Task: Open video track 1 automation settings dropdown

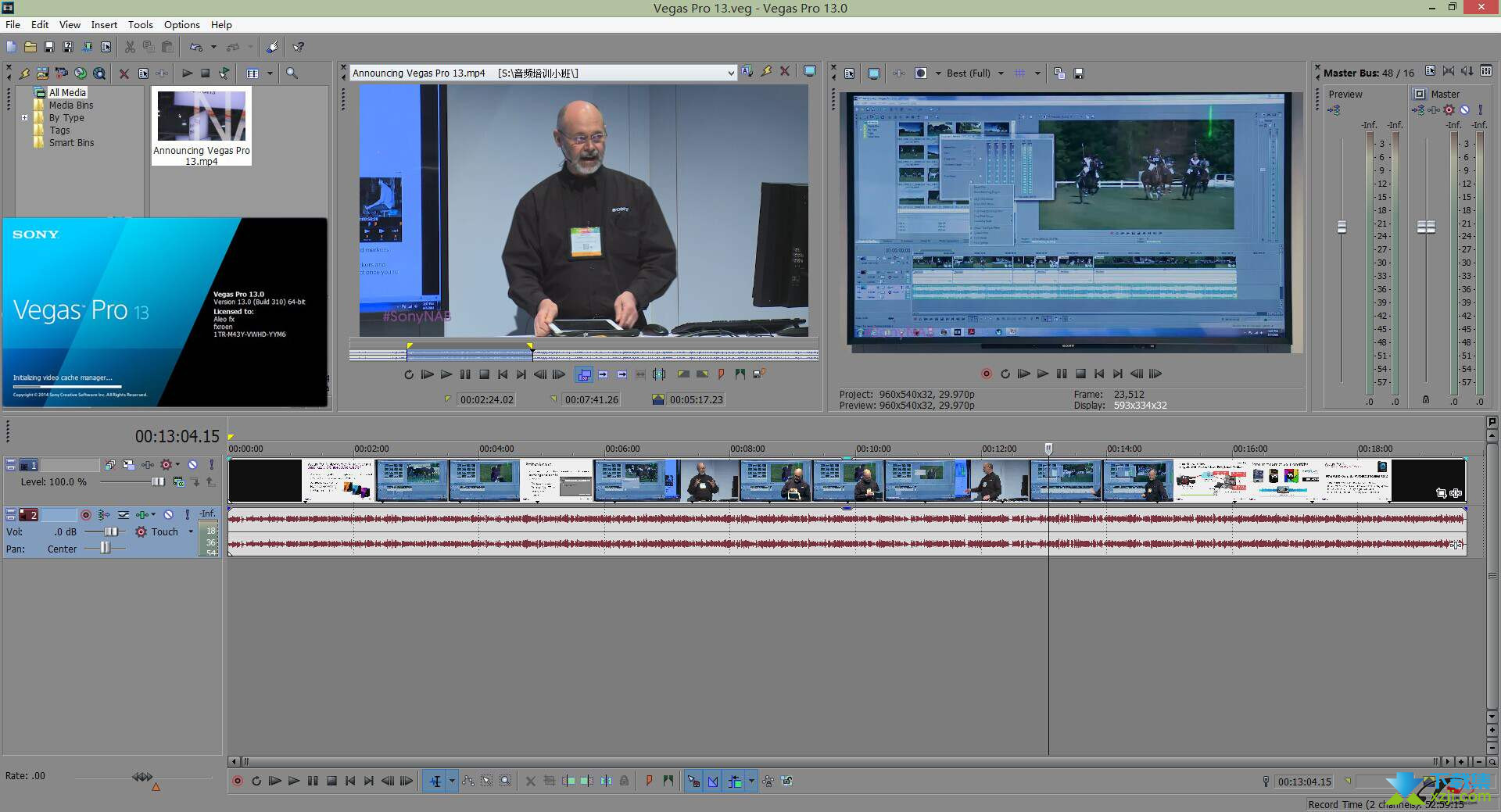Action: 177,464
